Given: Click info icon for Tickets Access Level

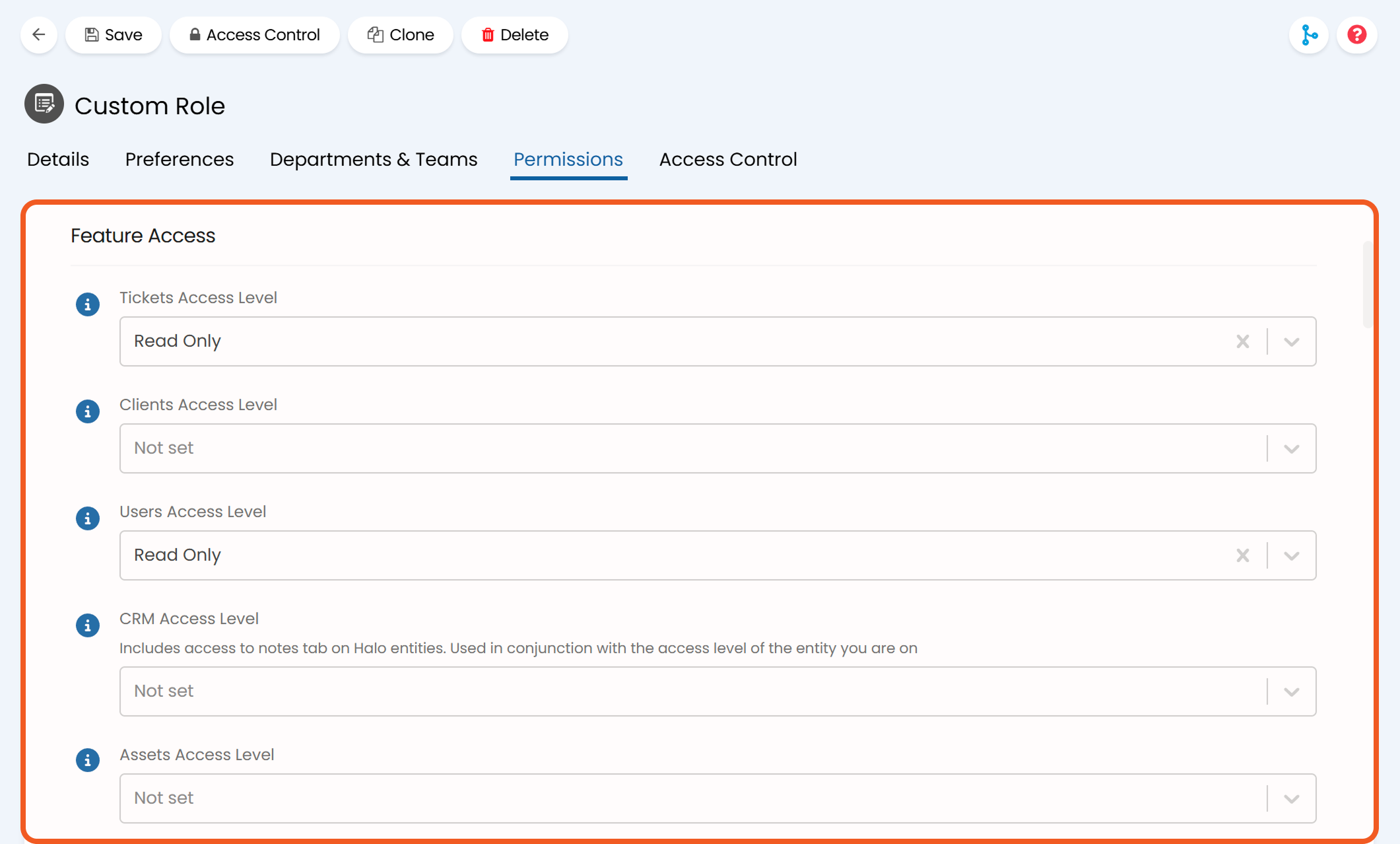Looking at the screenshot, I should click(x=88, y=304).
